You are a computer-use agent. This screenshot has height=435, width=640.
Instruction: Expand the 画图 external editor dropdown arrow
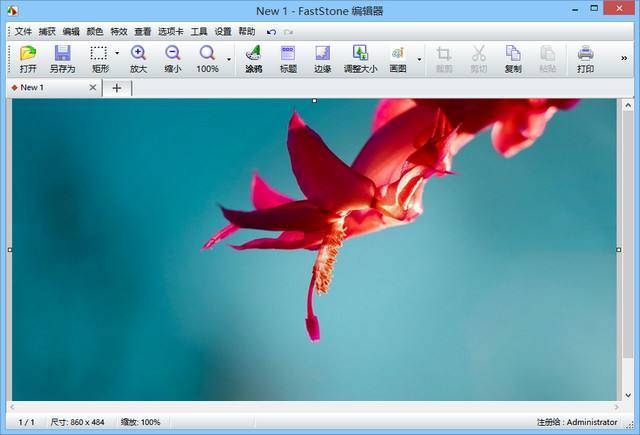point(419,59)
